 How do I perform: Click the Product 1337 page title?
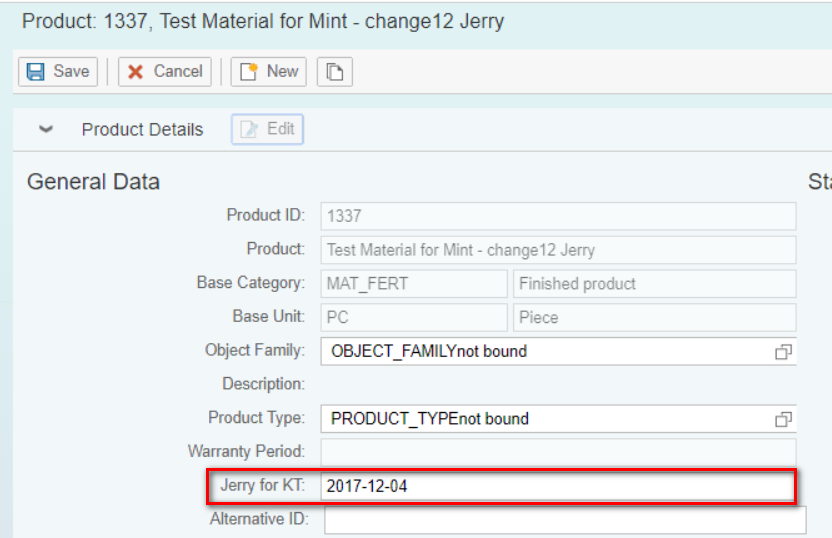click(263, 21)
